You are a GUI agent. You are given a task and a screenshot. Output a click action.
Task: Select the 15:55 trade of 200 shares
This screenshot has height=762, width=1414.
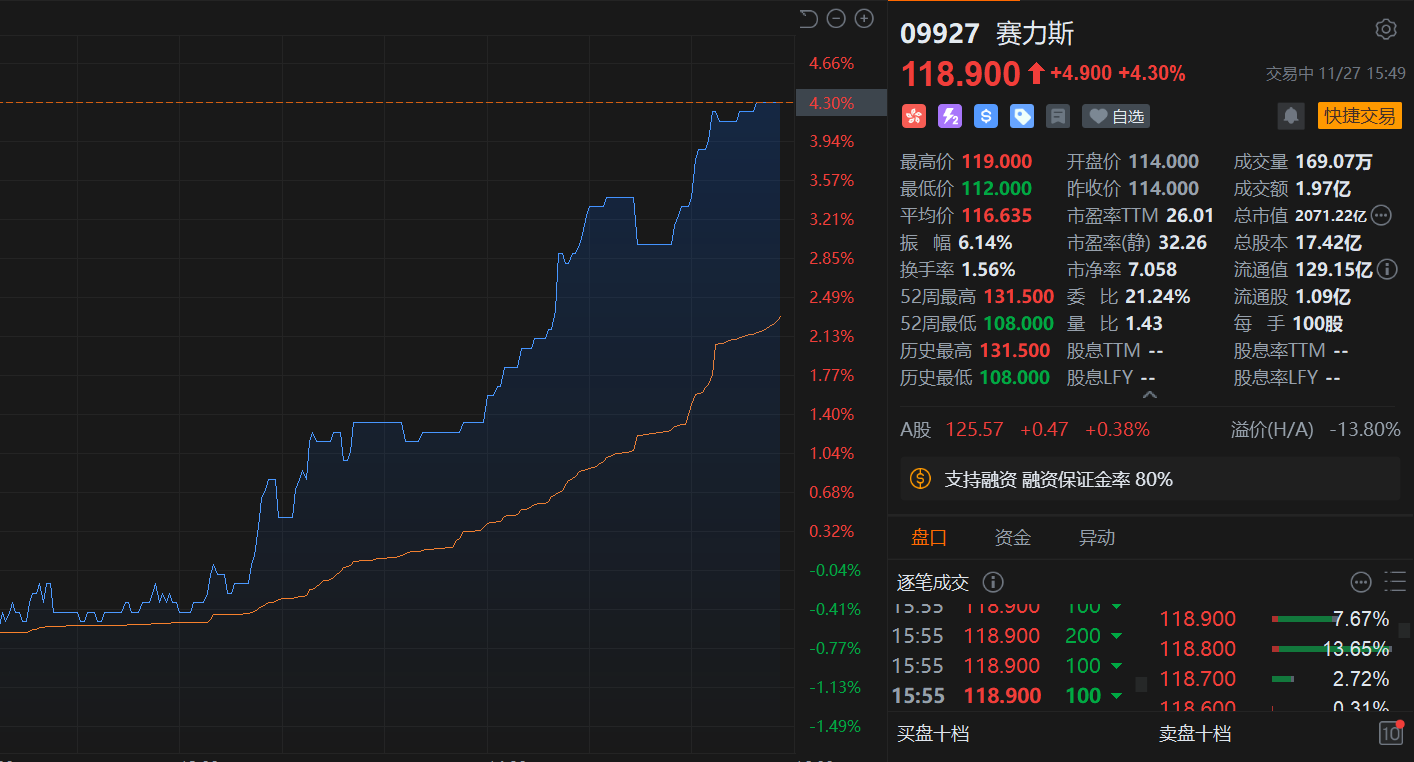[x=1008, y=636]
